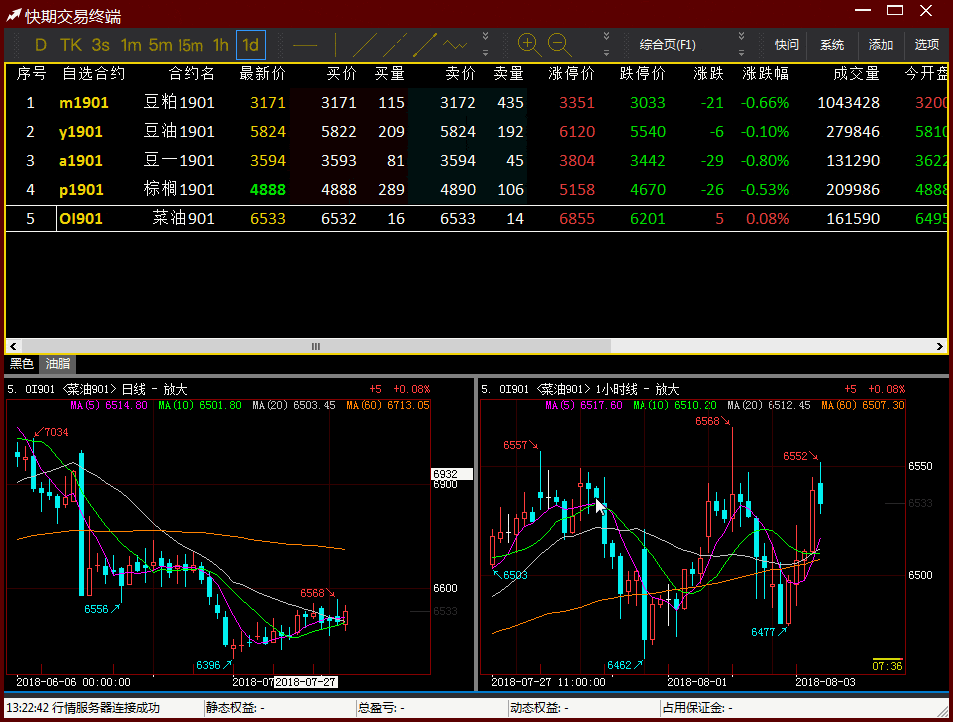This screenshot has height=722, width=953.
Task: Expand overflow chevron next to 综合页(F1)
Action: [x=741, y=45]
